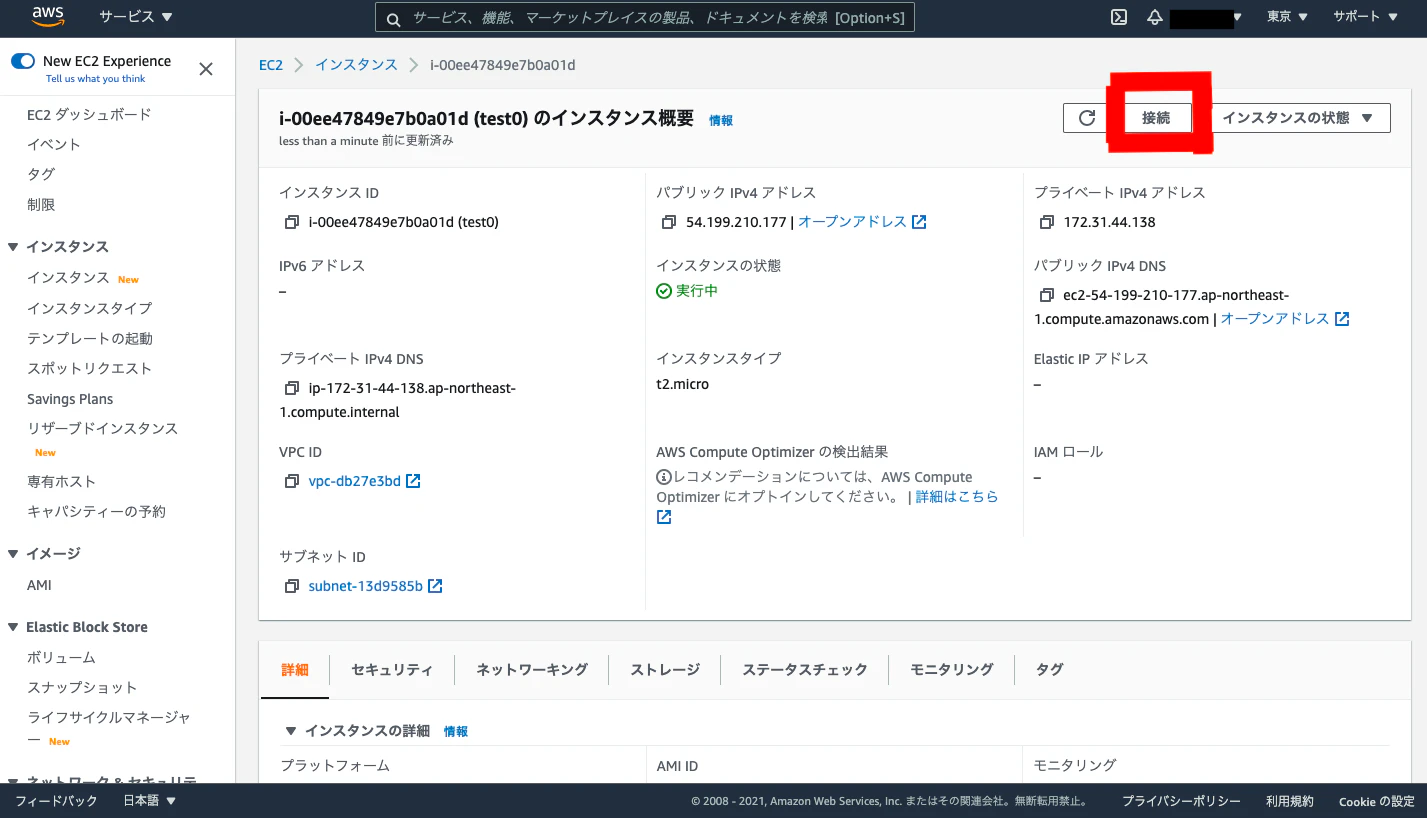The width and height of the screenshot is (1427, 818).
Task: Click external link icon beside vpc-db27e3bd
Action: [x=413, y=481]
